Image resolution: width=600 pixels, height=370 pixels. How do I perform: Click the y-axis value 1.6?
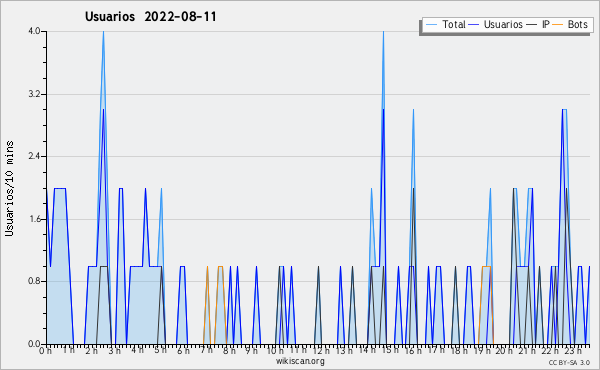(x=34, y=219)
